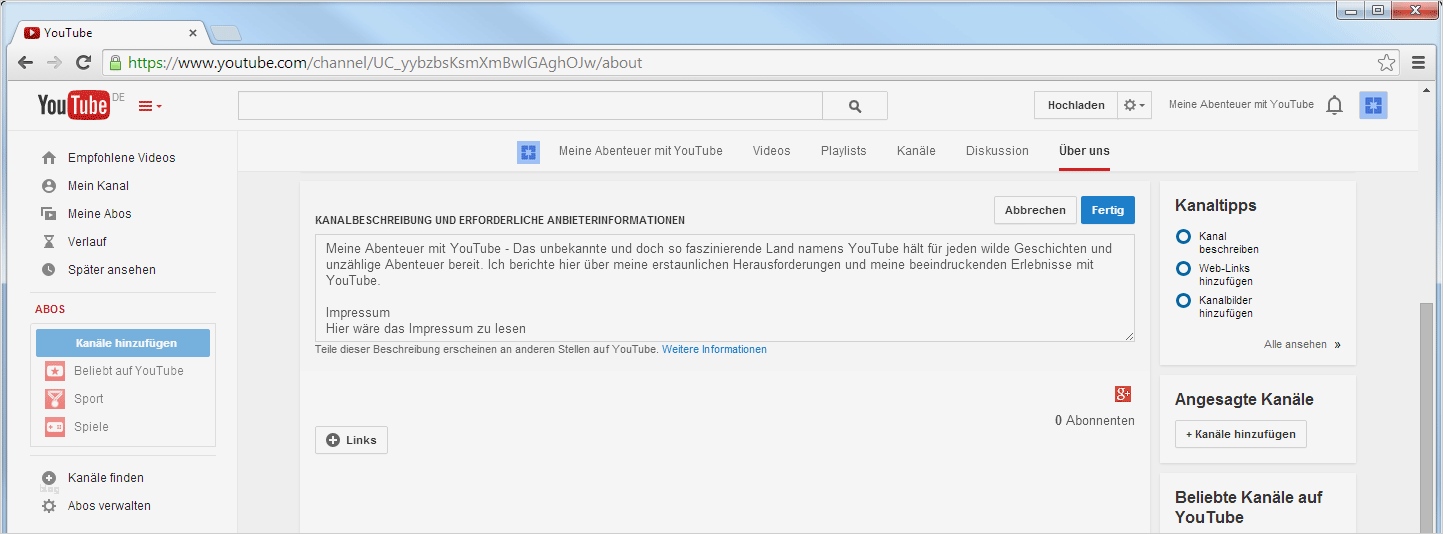Click Abbrechen to cancel editing
This screenshot has width=1443, height=534.
click(1035, 210)
